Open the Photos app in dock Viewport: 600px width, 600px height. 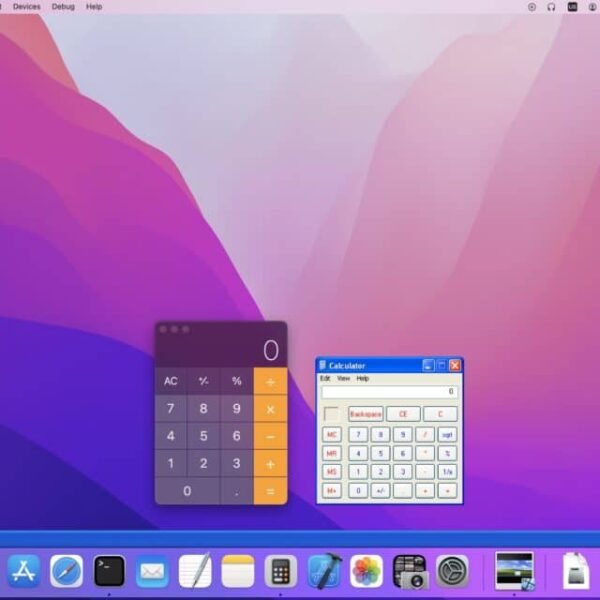(366, 571)
